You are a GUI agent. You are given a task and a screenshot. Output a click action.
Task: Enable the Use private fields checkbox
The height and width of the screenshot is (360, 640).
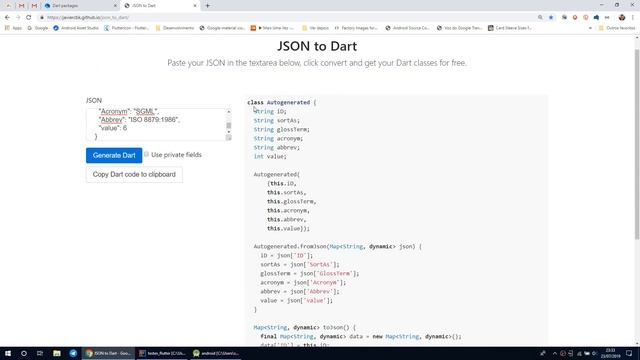146,154
